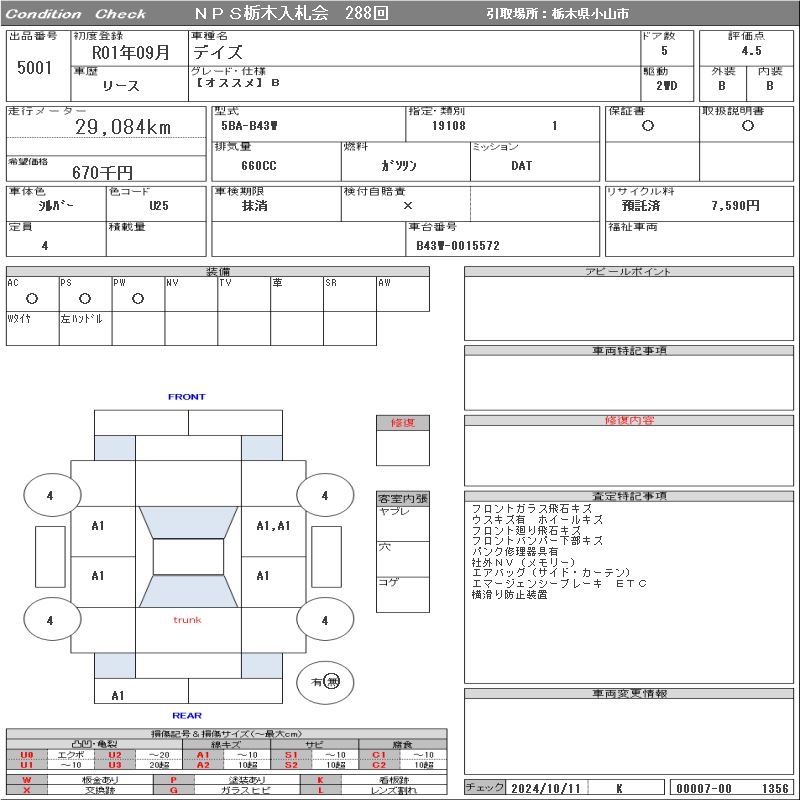800x800 pixels.
Task: Select engine displacement '660CC'
Action: point(259,166)
